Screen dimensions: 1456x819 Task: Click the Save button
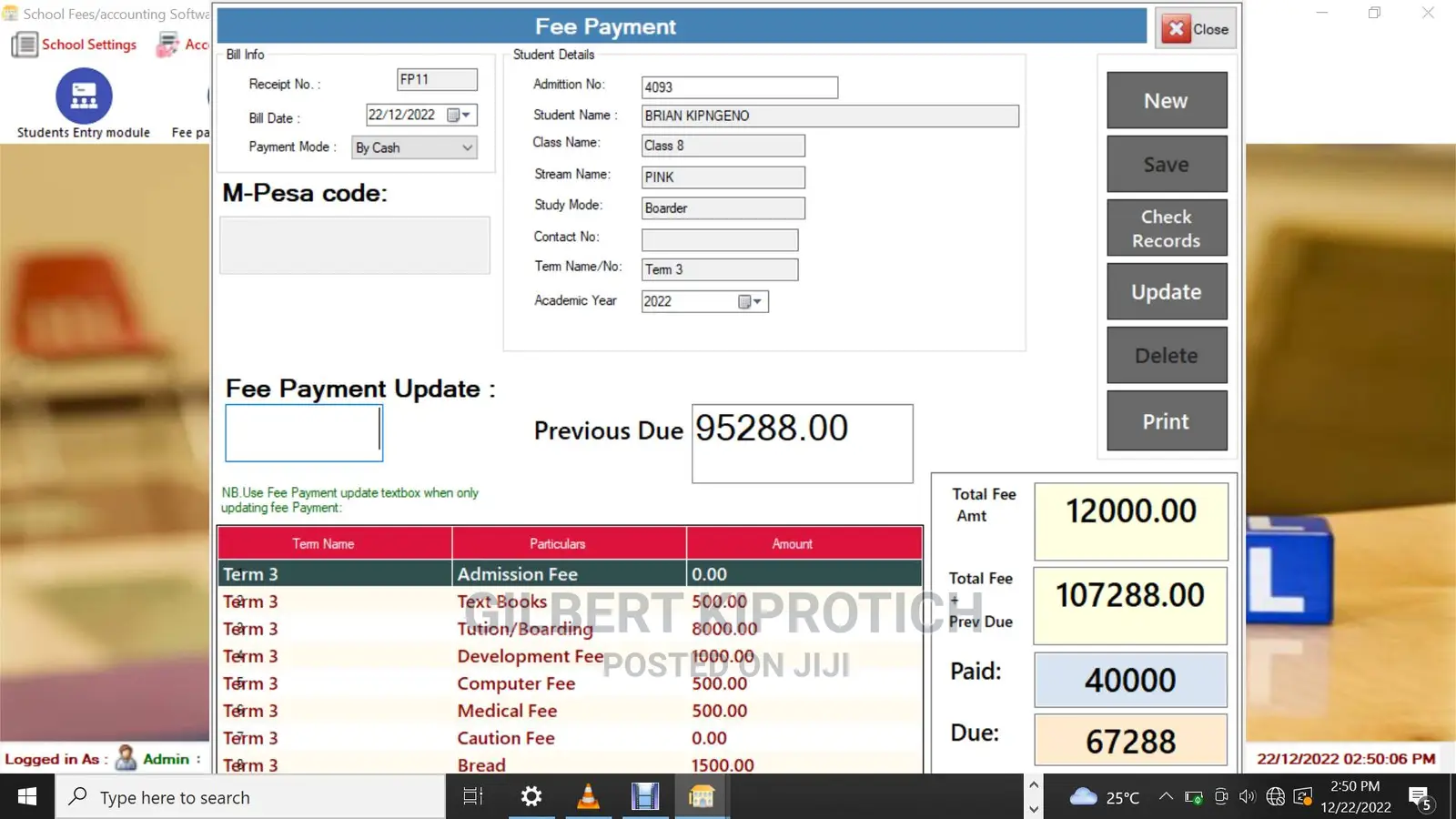pyautogui.click(x=1167, y=164)
